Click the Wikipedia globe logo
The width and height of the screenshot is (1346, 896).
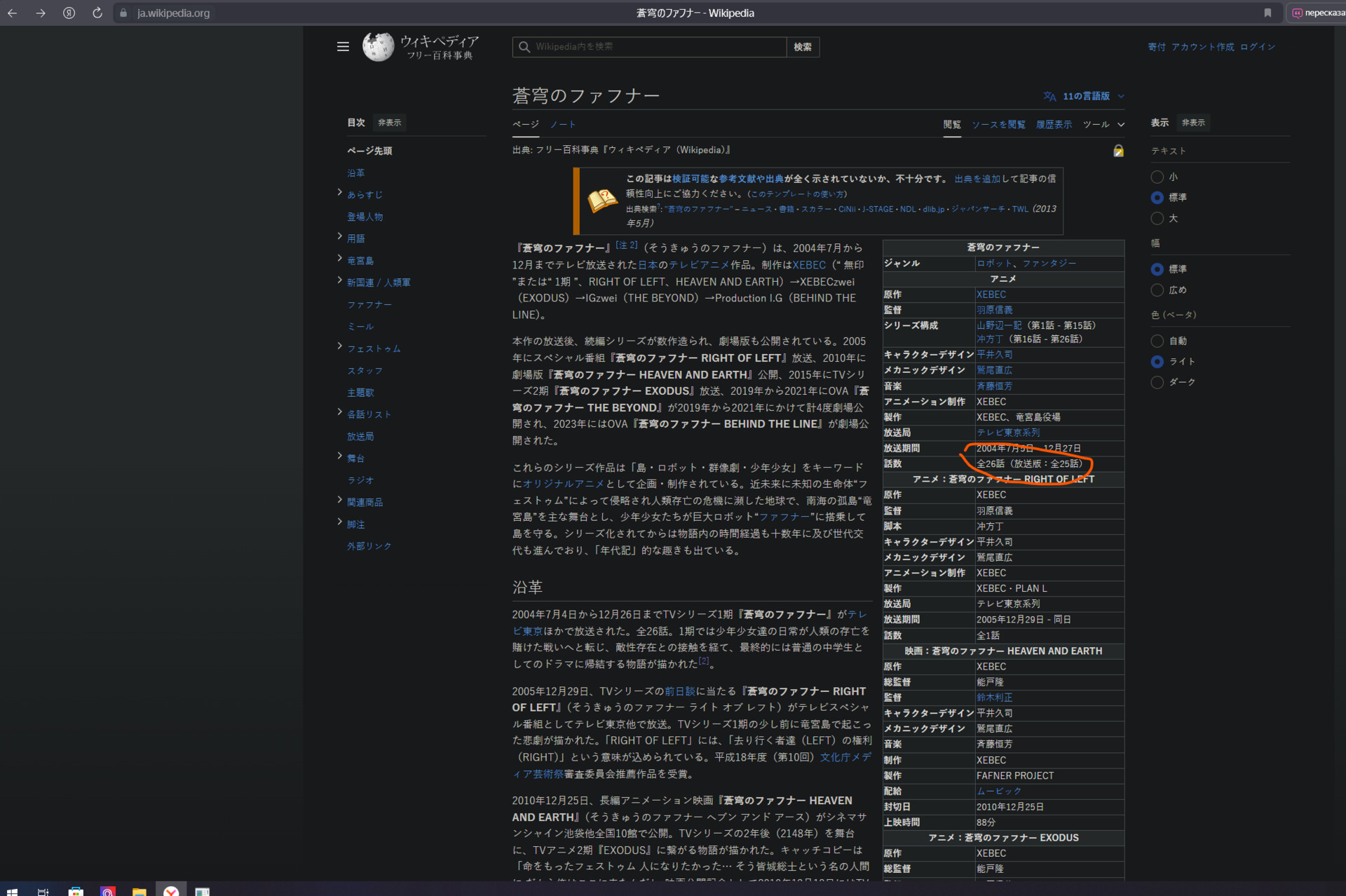coord(378,47)
